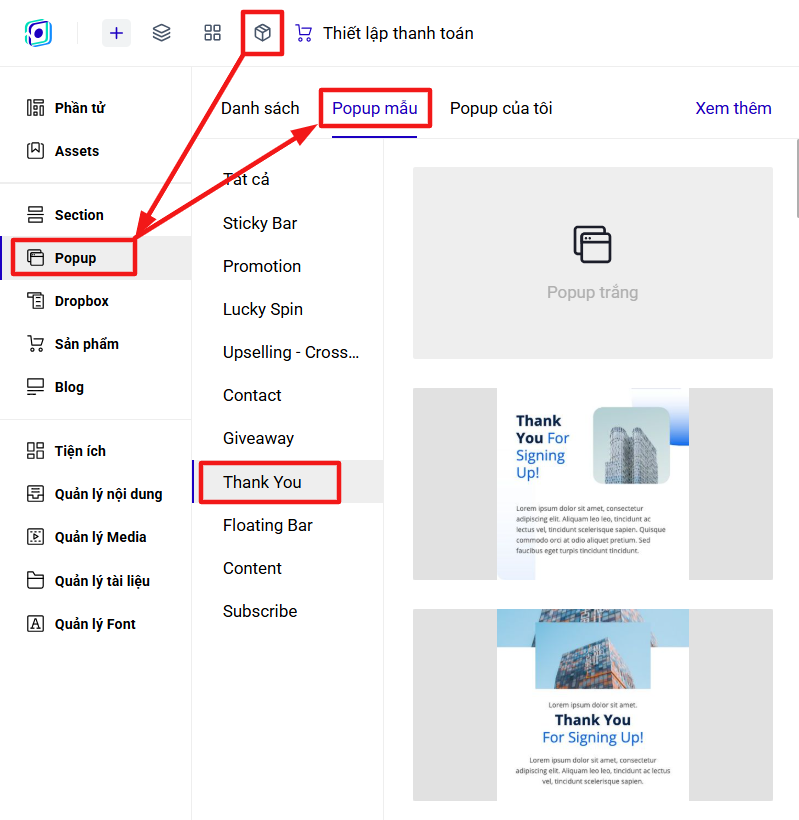The height and width of the screenshot is (820, 799).
Task: Click the cube assets icon in toolbar
Action: [262, 33]
